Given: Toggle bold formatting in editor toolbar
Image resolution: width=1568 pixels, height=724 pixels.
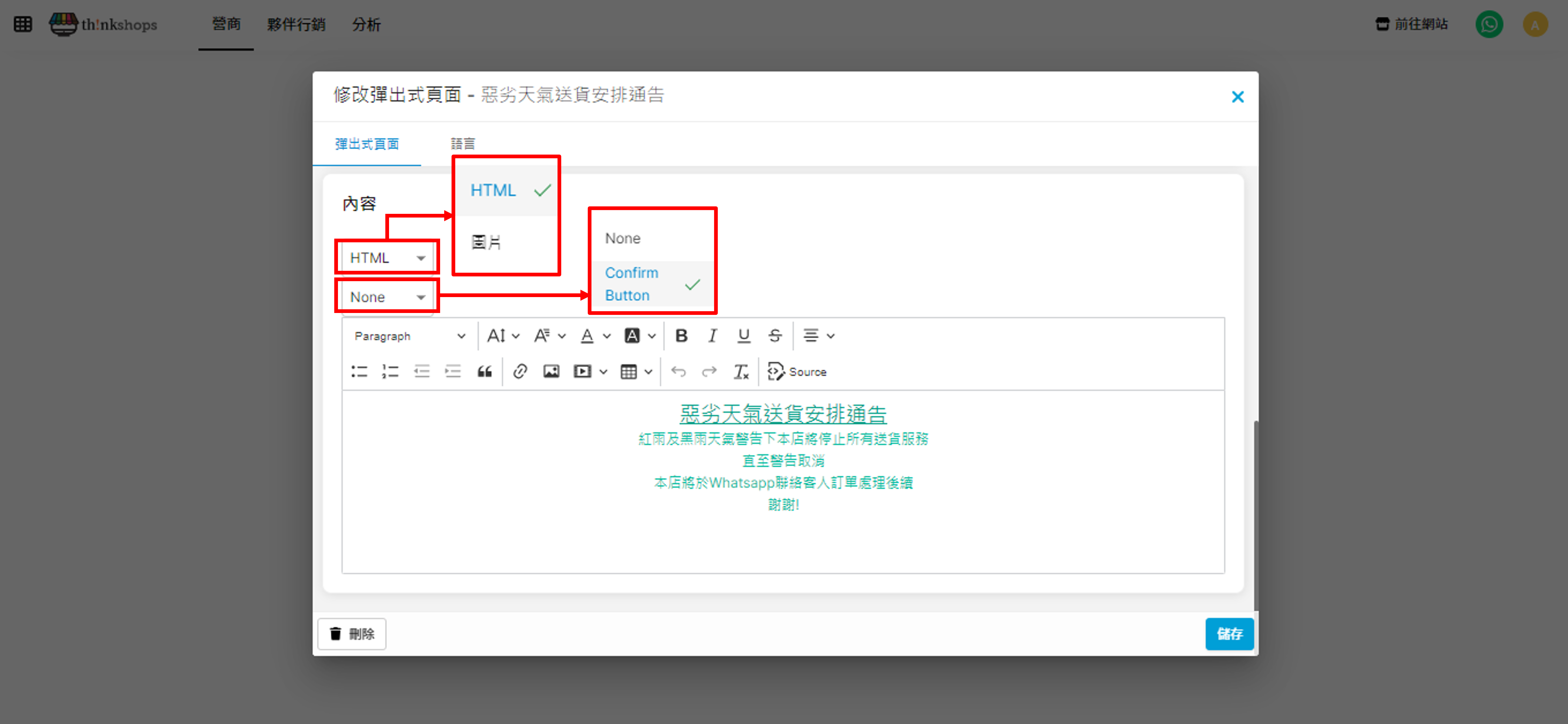Looking at the screenshot, I should tap(681, 336).
